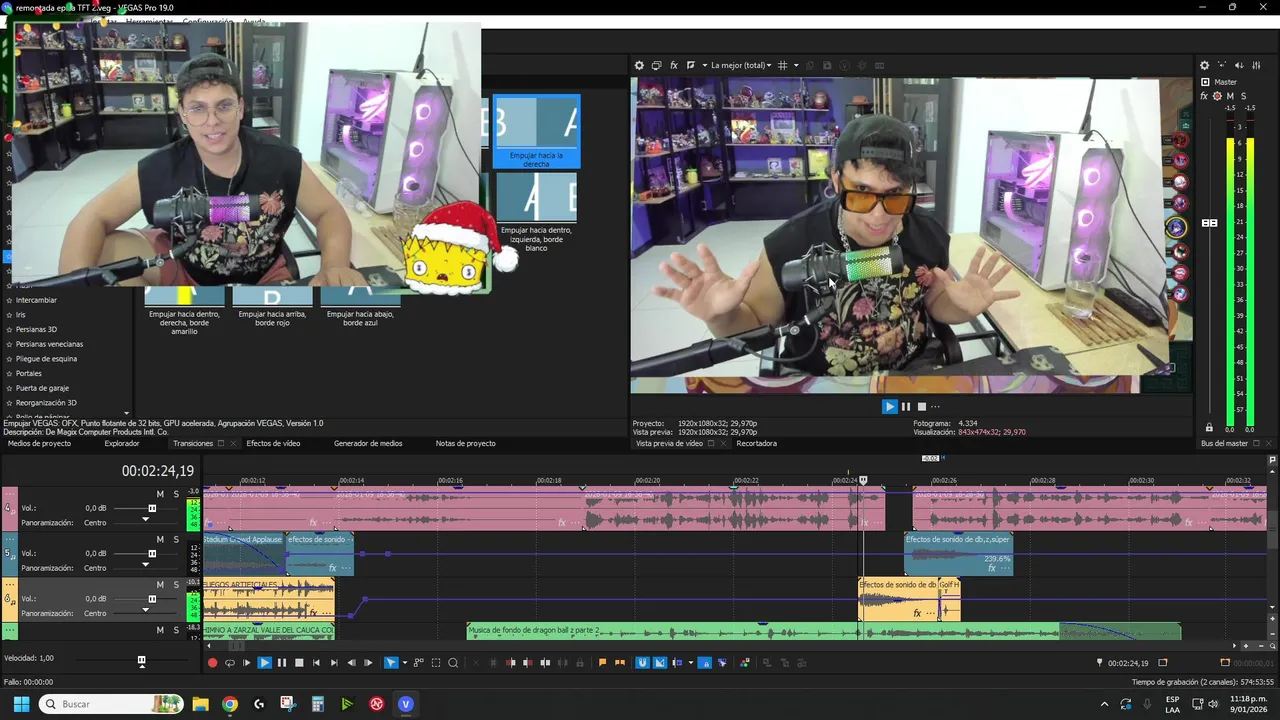This screenshot has height=720, width=1280.
Task: Select 'Pliegue de esquina' transition category
Action: tap(46, 358)
